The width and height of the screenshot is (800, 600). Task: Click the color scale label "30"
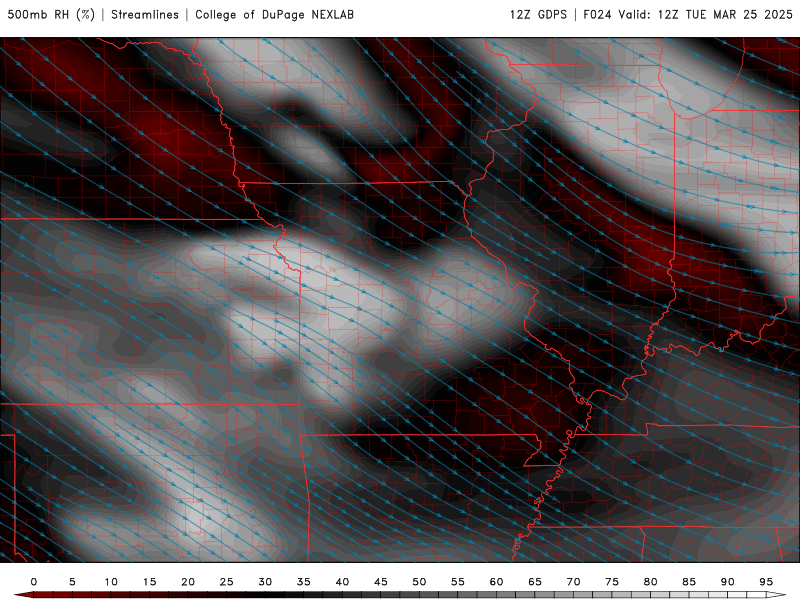265,582
